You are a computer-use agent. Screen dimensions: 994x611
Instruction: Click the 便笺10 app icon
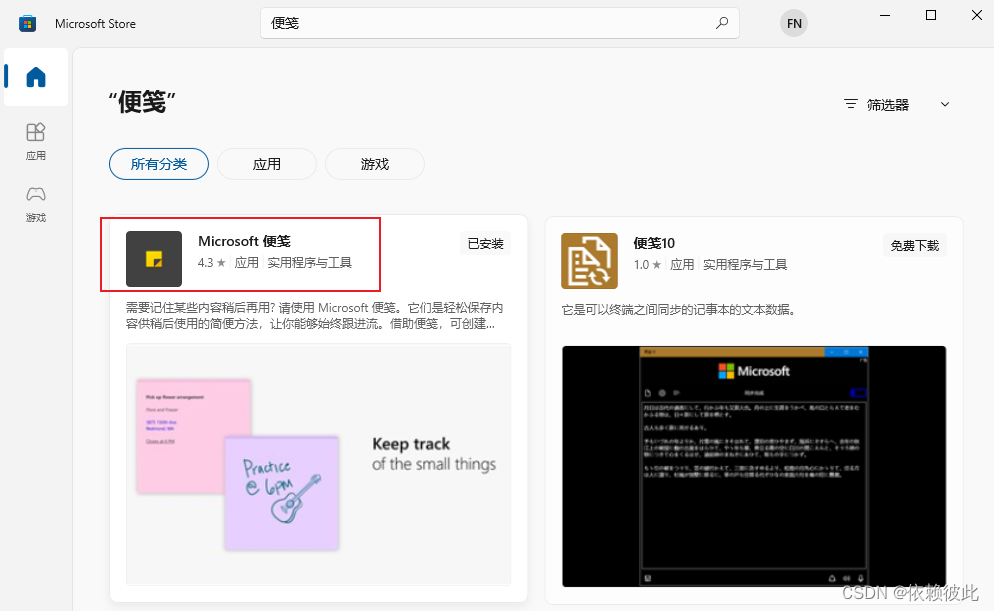(x=590, y=260)
